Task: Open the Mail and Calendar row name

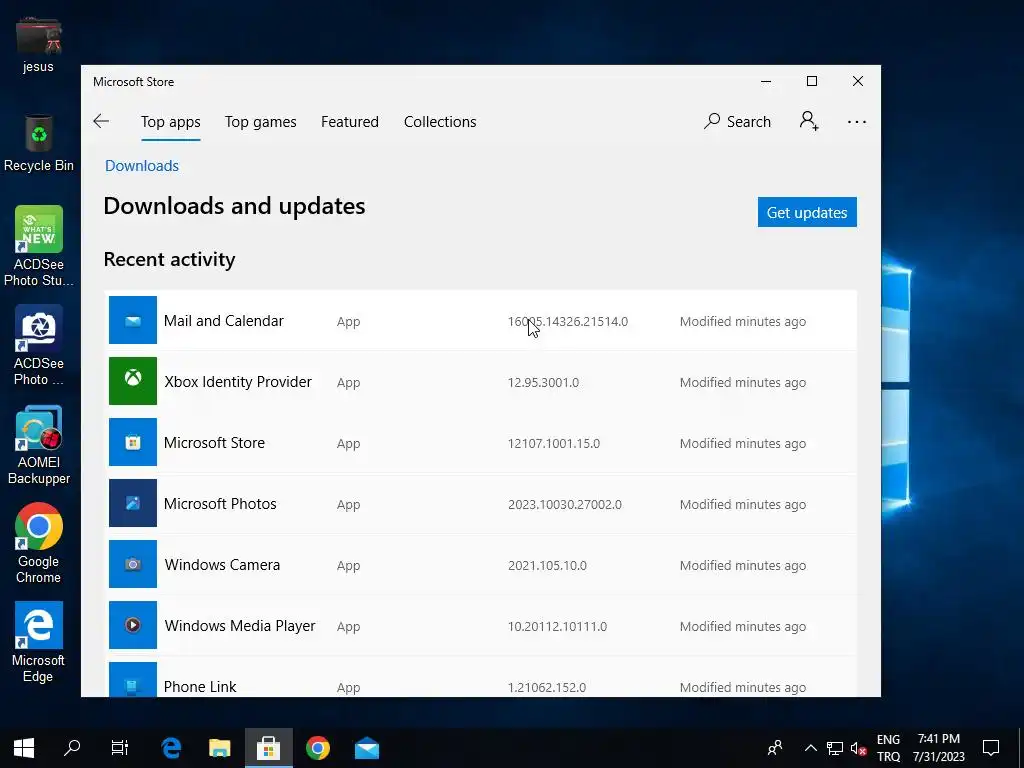Action: pyautogui.click(x=223, y=321)
